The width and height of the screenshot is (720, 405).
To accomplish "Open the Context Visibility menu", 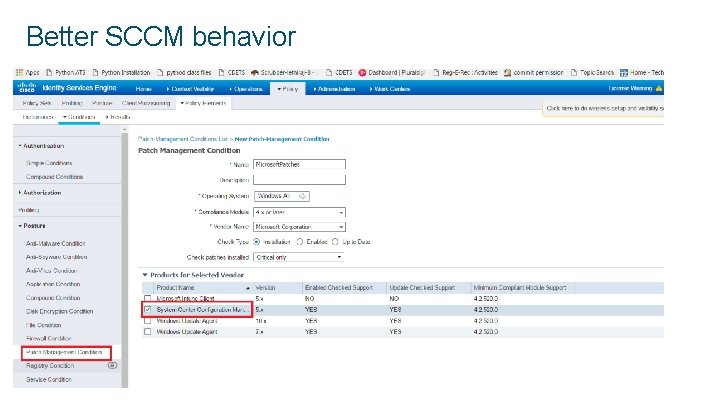I will (x=190, y=89).
